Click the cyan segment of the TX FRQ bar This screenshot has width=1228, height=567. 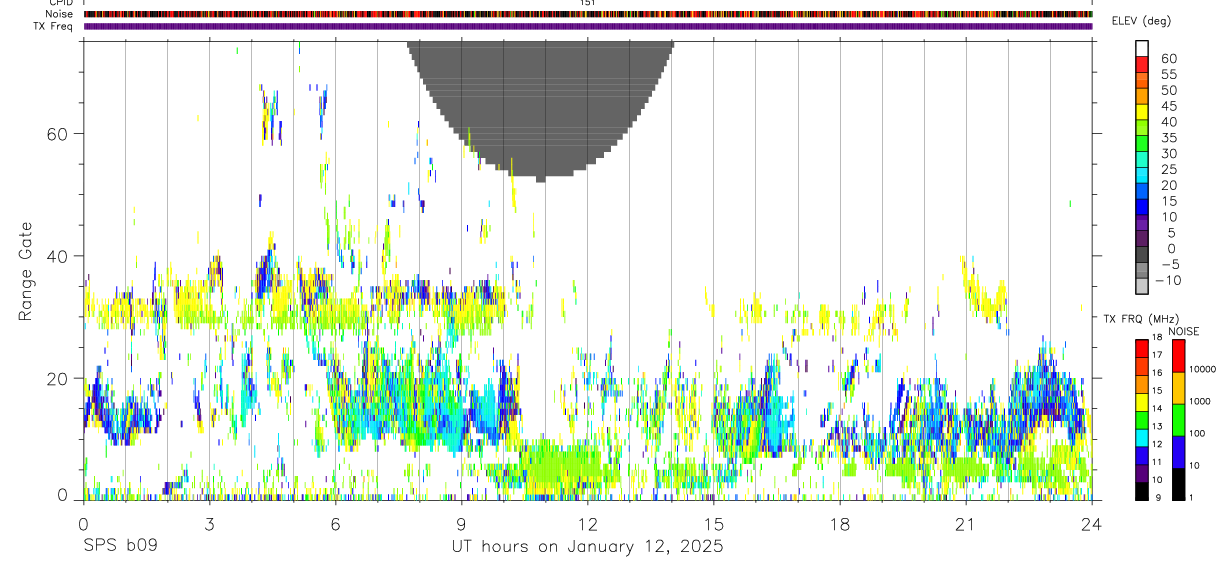point(1142,438)
